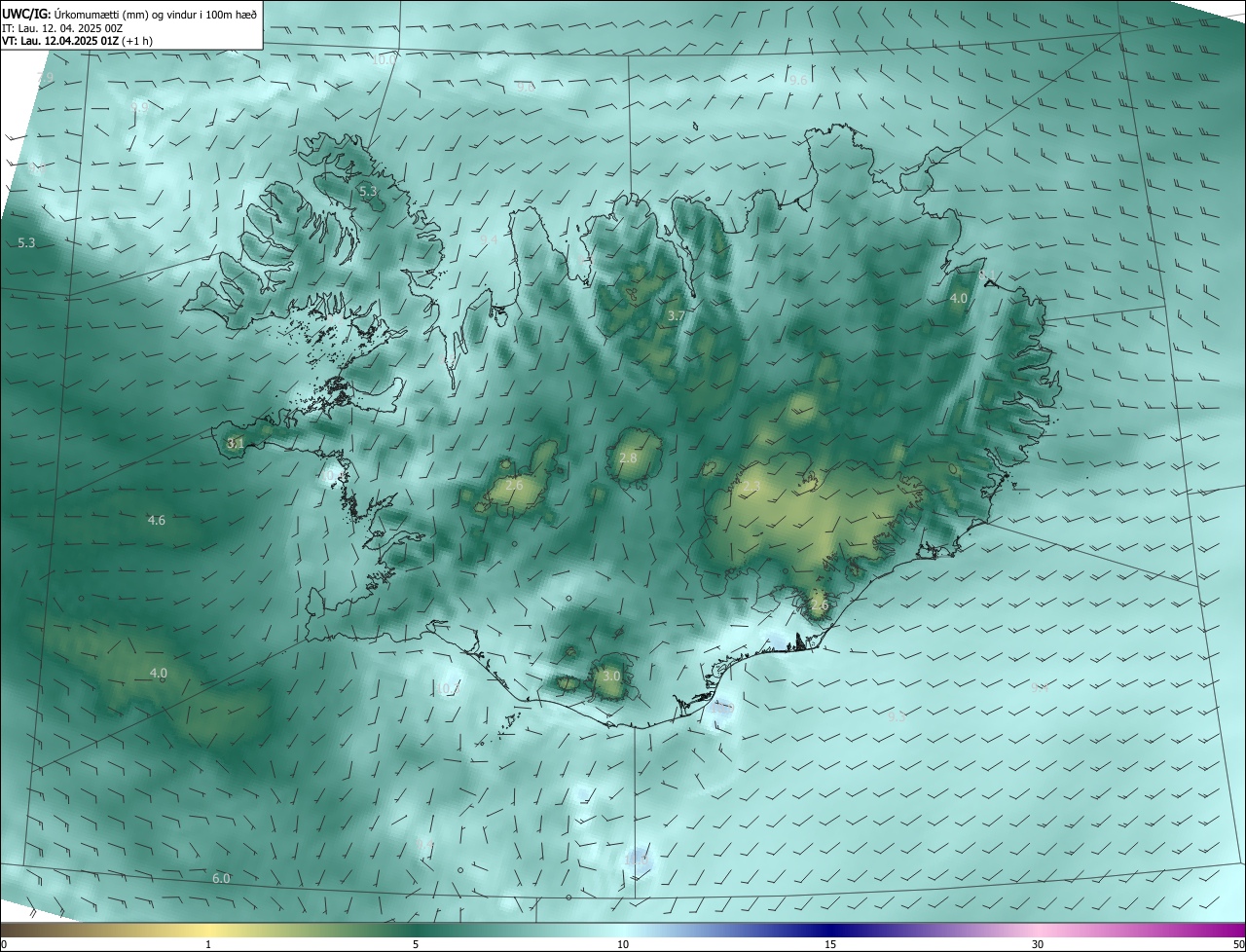Click the '3.7' value label on the map
The image size is (1246, 952).
point(676,316)
